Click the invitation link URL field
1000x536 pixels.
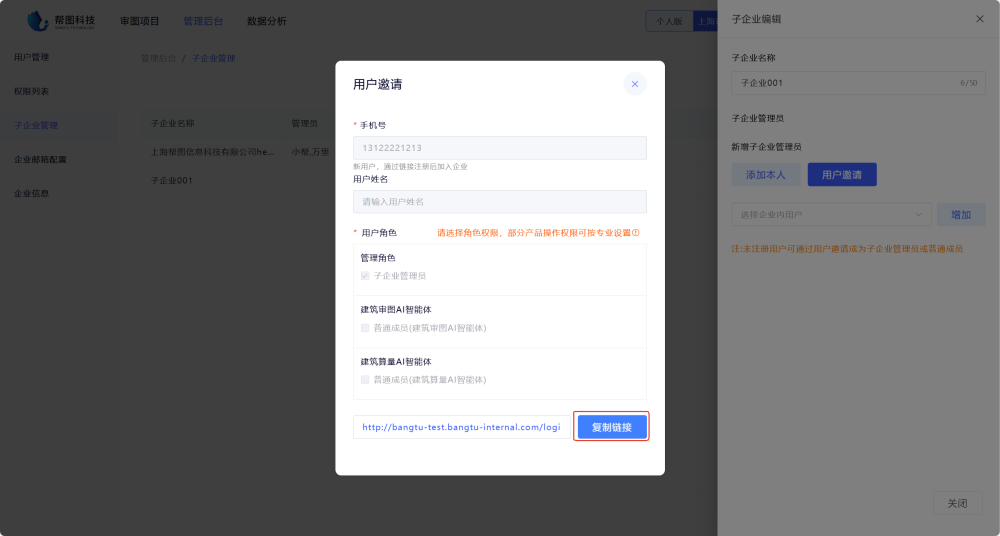pos(461,427)
